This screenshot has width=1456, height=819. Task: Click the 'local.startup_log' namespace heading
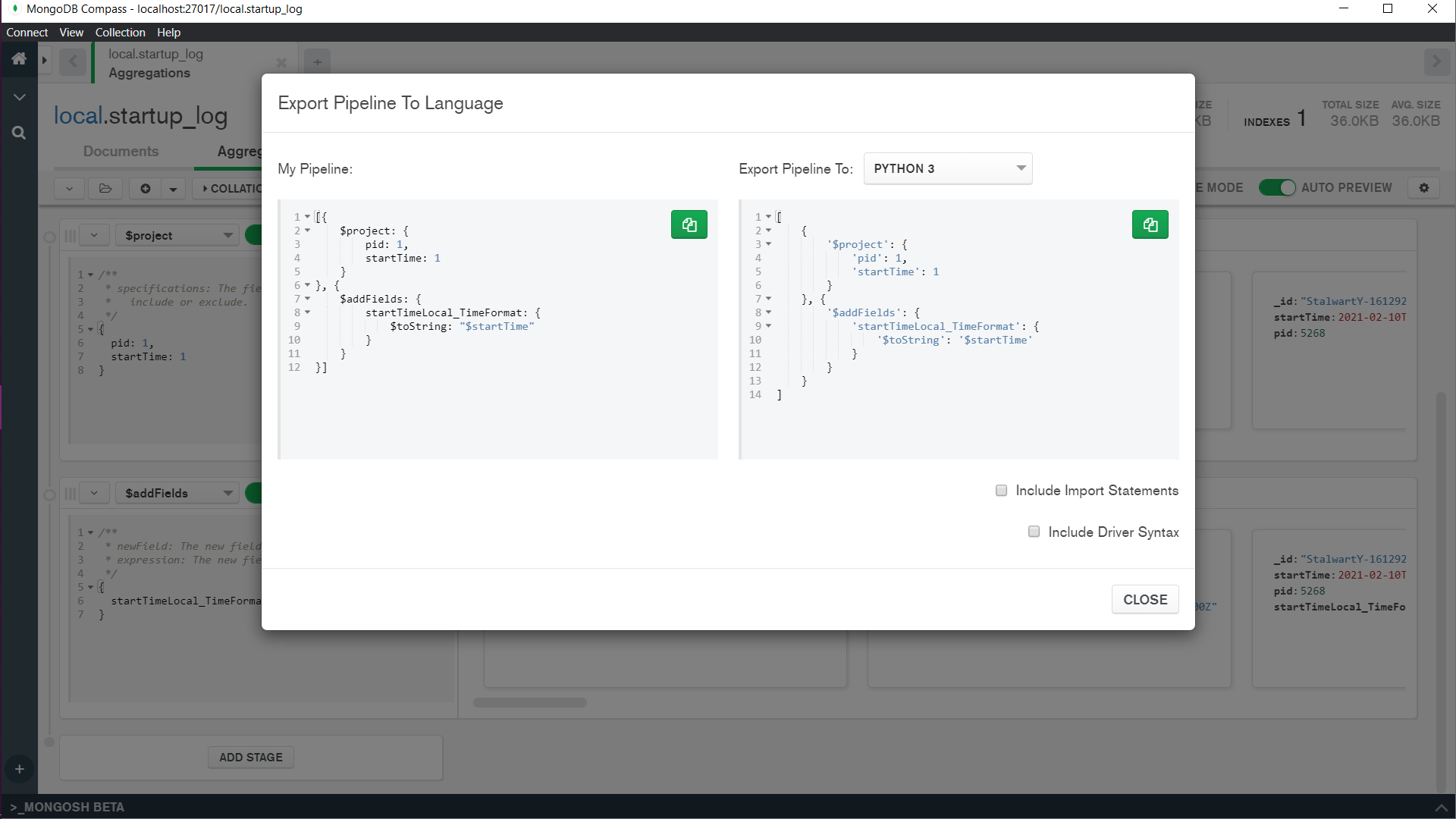[140, 115]
